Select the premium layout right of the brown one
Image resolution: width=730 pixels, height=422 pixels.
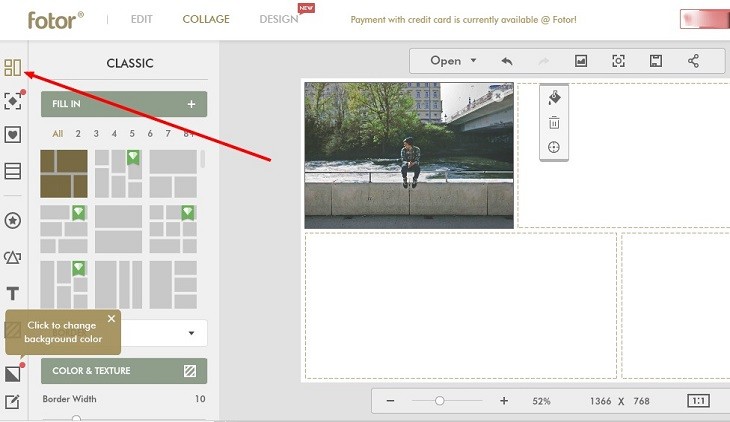118,173
